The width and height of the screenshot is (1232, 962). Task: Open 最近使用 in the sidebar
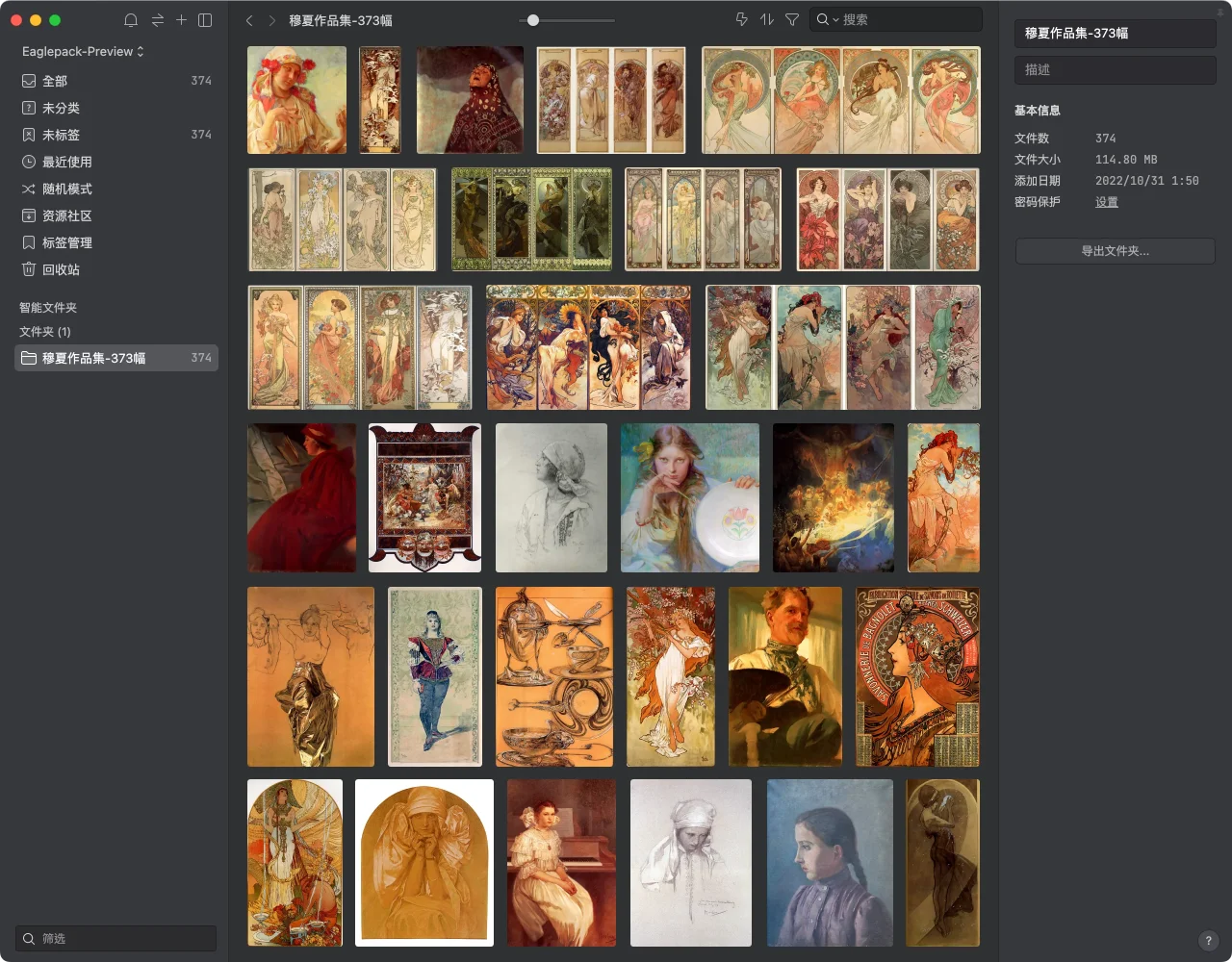tap(116, 162)
